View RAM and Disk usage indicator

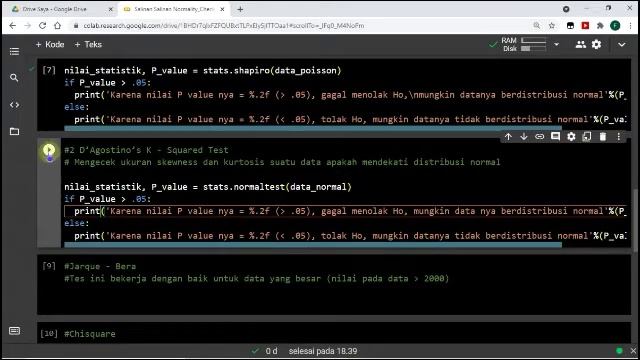523,44
